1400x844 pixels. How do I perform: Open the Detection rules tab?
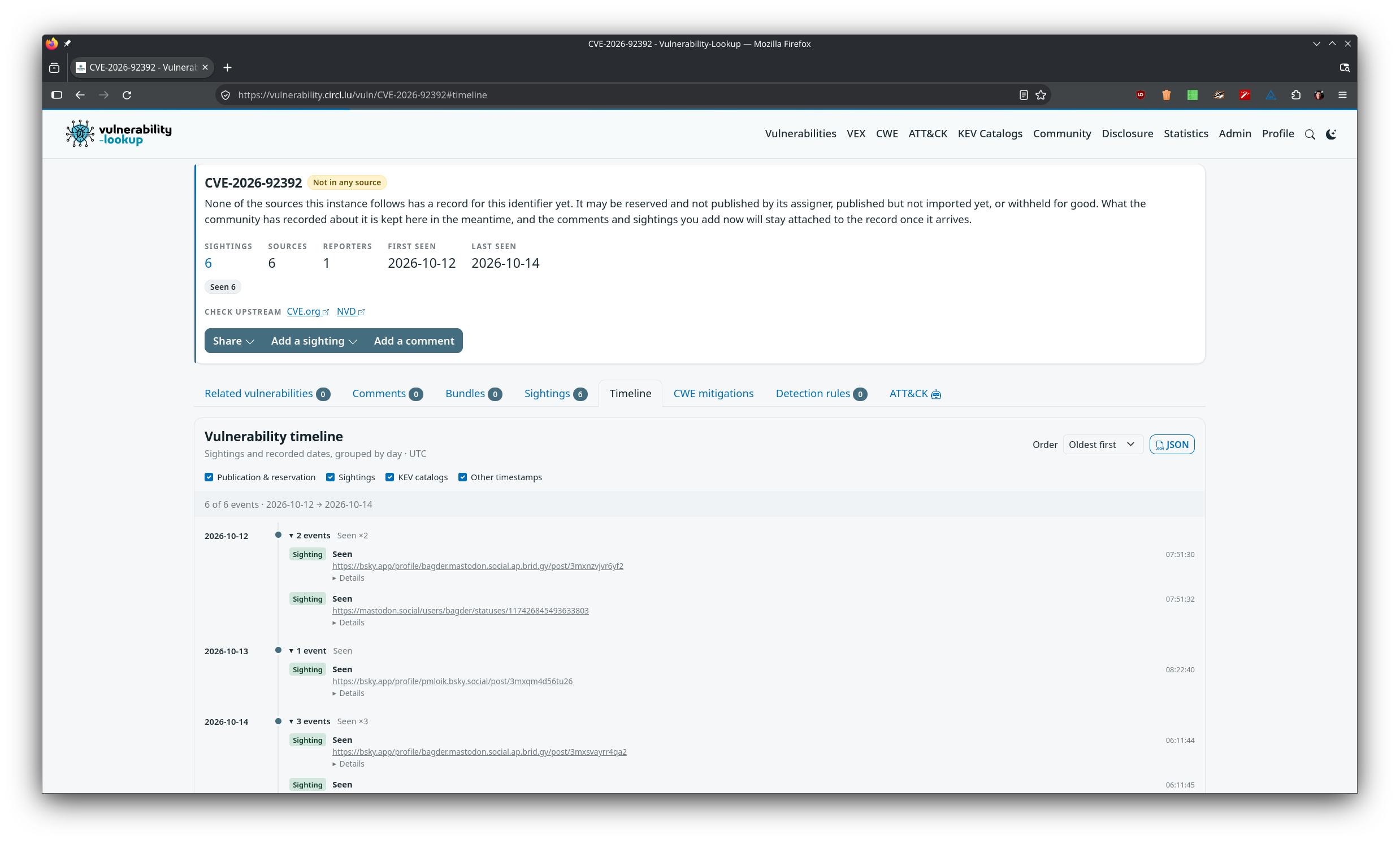point(821,394)
